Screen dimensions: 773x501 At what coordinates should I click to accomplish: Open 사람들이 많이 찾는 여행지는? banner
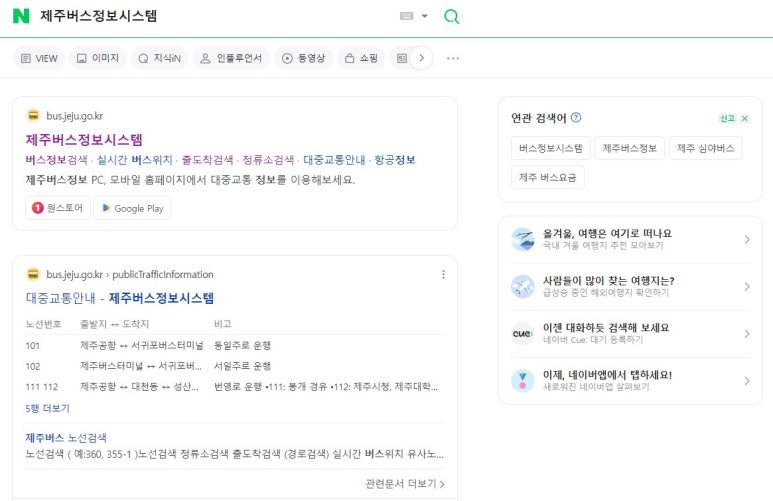(630, 286)
